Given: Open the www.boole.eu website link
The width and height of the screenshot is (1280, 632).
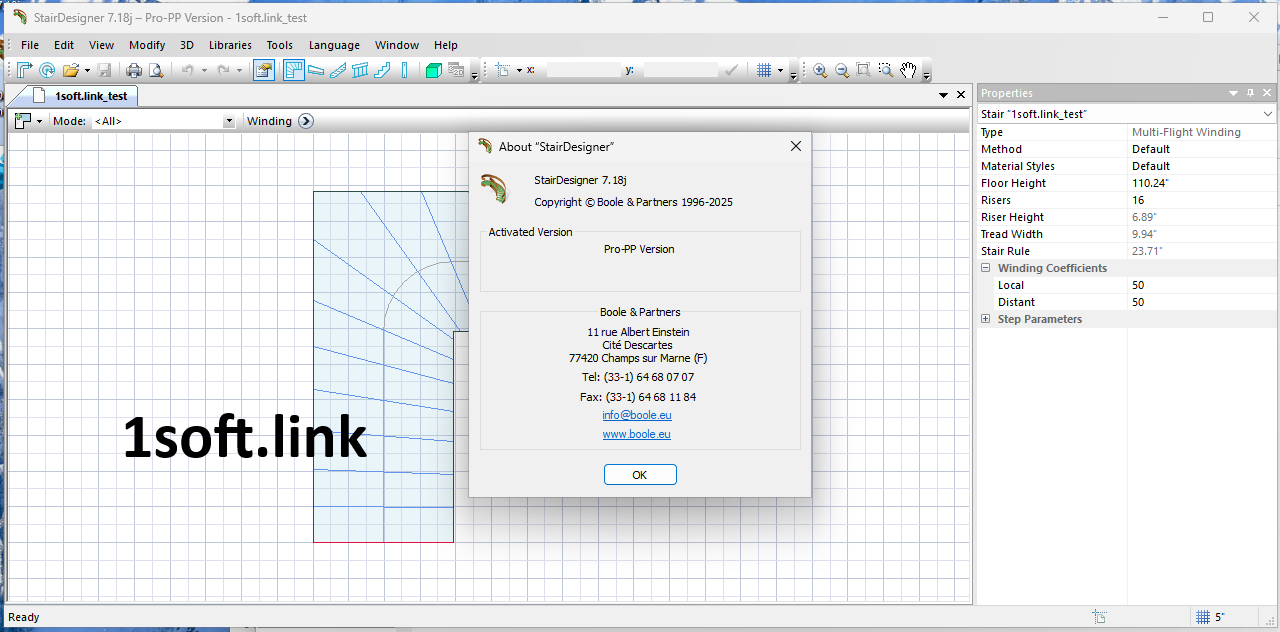Looking at the screenshot, I should tap(636, 434).
